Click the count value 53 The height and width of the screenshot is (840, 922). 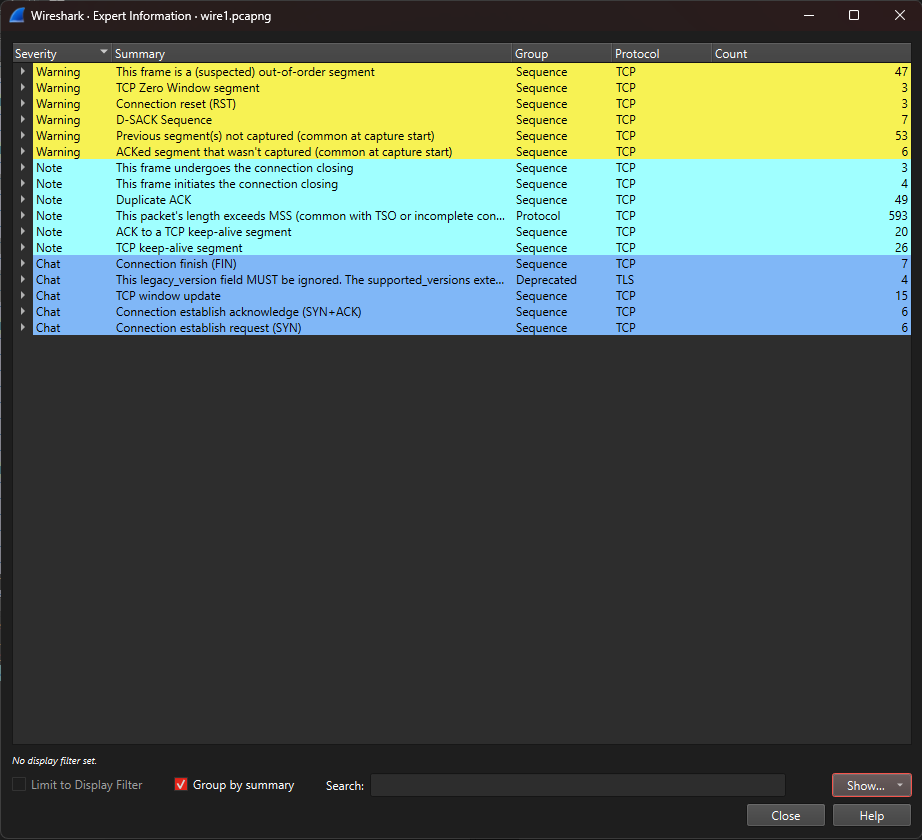(901, 136)
